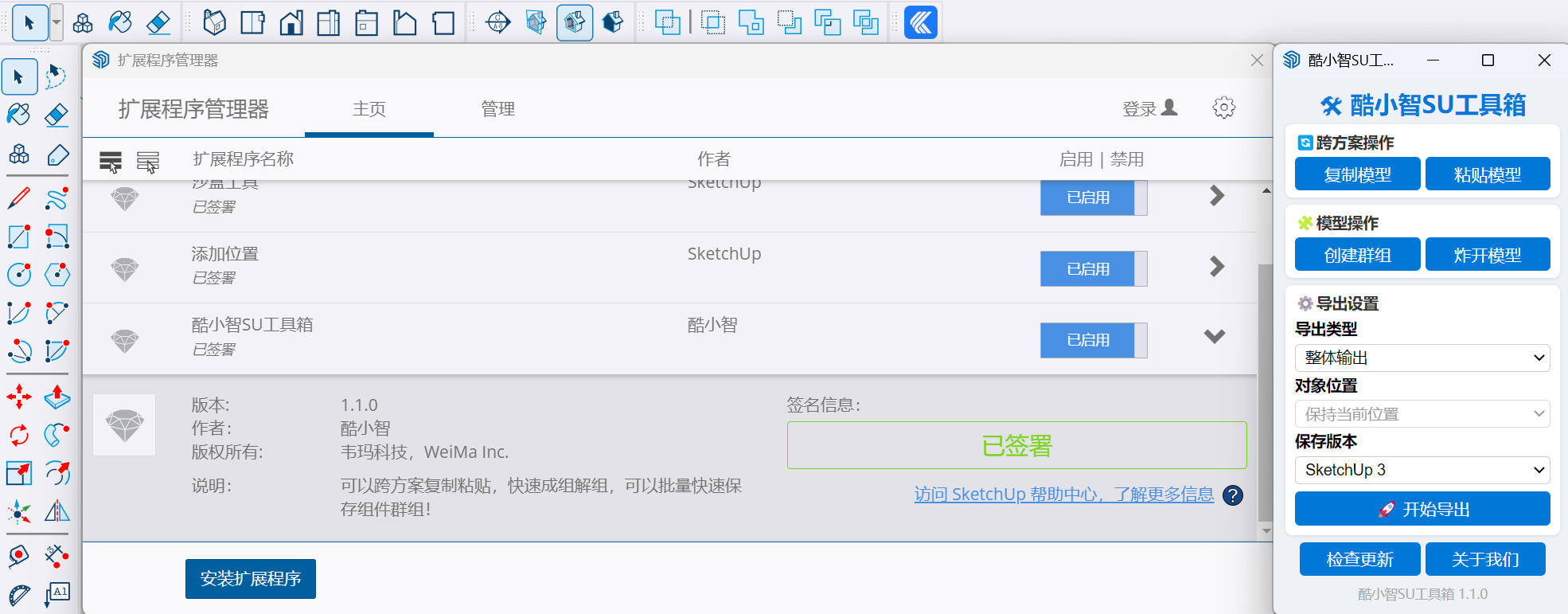Select the Flip mirror tool
This screenshot has width=1568, height=614.
pos(57,511)
